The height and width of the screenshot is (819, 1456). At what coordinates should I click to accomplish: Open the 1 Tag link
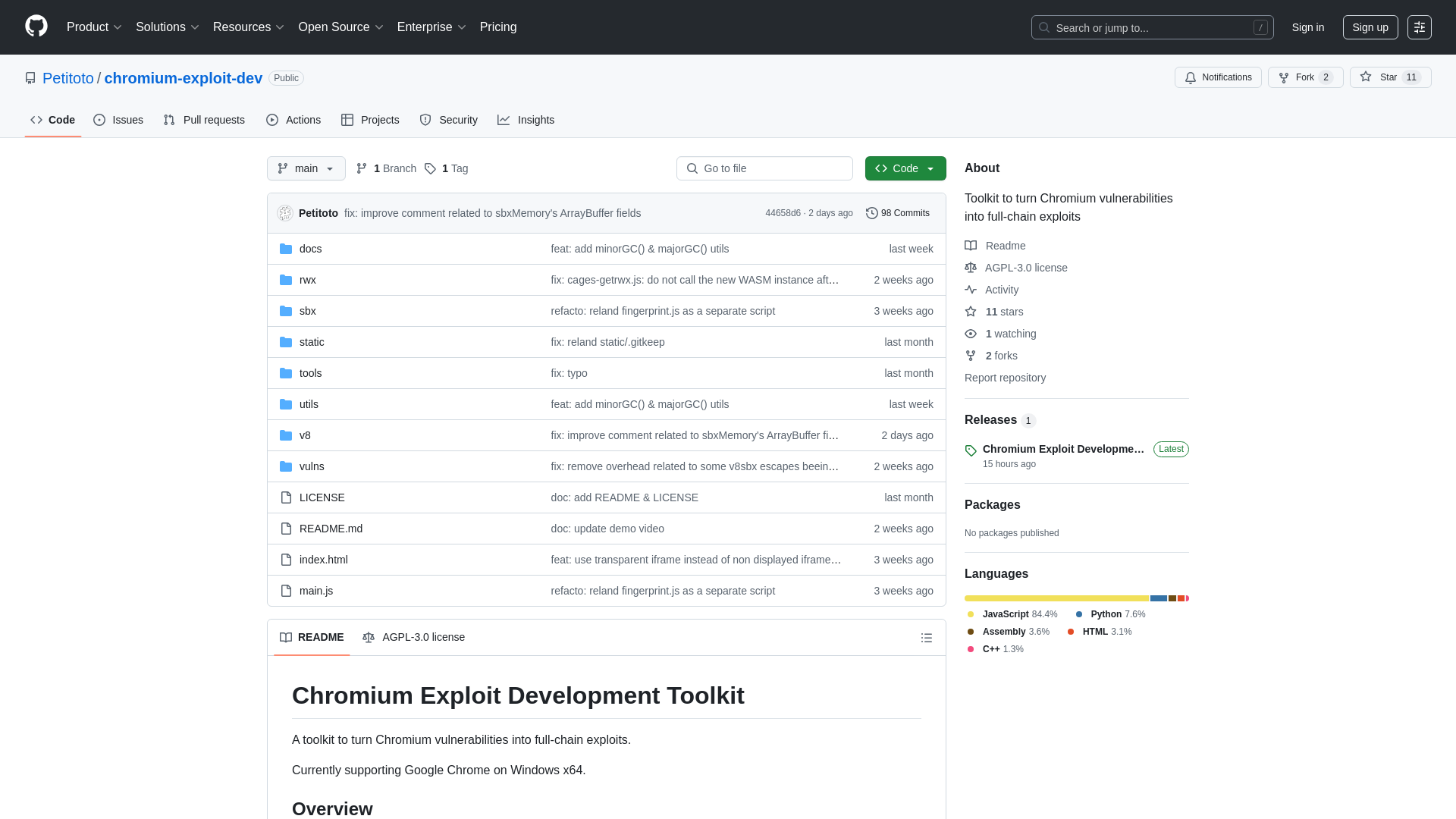[x=446, y=168]
